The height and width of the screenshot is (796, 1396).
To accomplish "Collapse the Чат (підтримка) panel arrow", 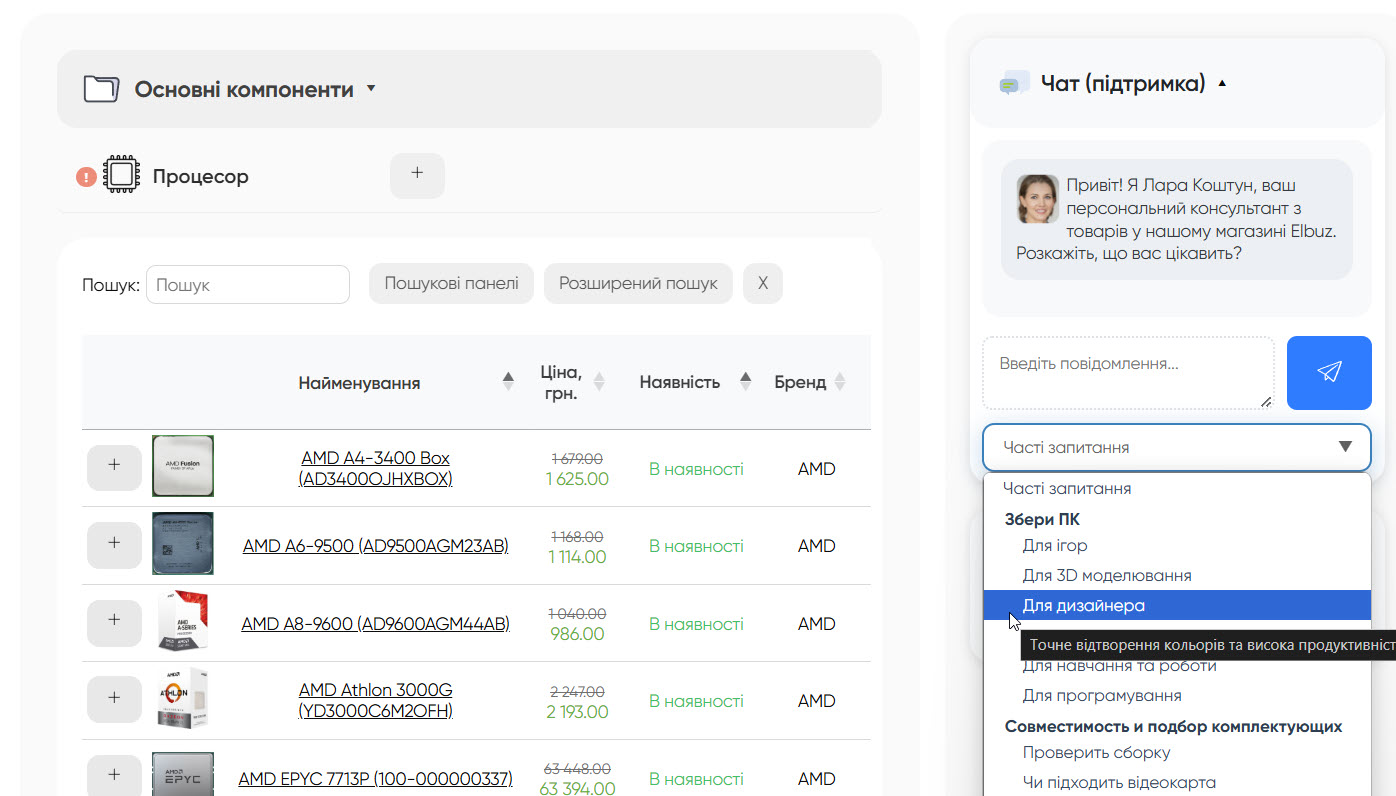I will click(1221, 84).
